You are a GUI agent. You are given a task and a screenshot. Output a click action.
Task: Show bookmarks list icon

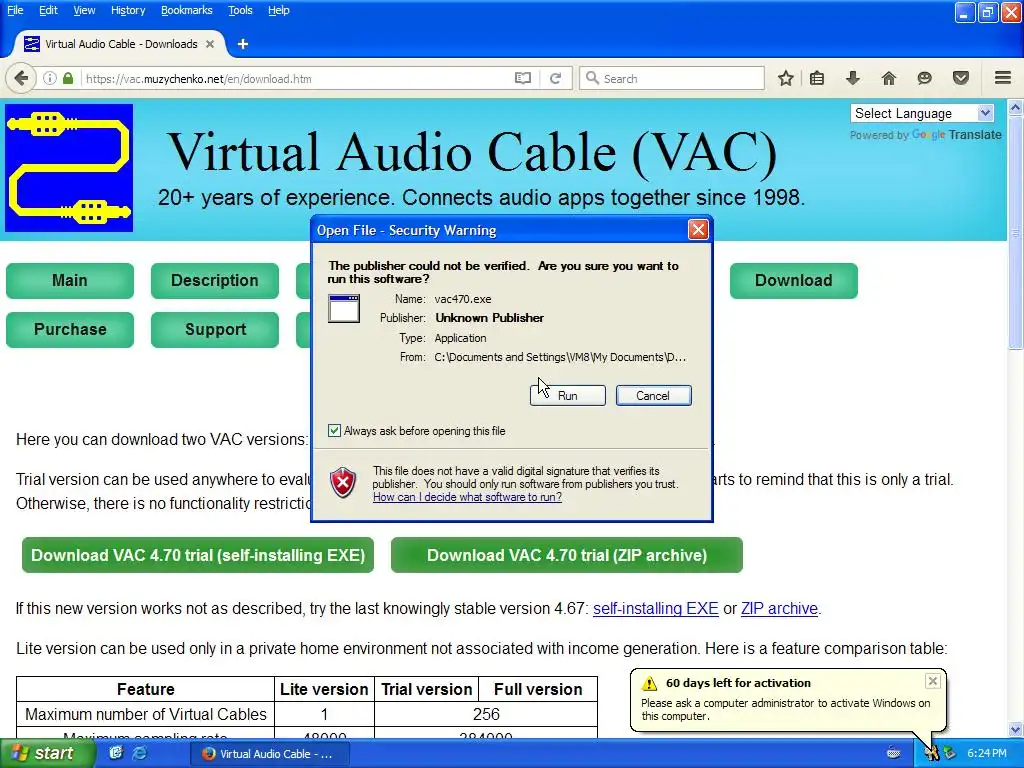point(817,78)
